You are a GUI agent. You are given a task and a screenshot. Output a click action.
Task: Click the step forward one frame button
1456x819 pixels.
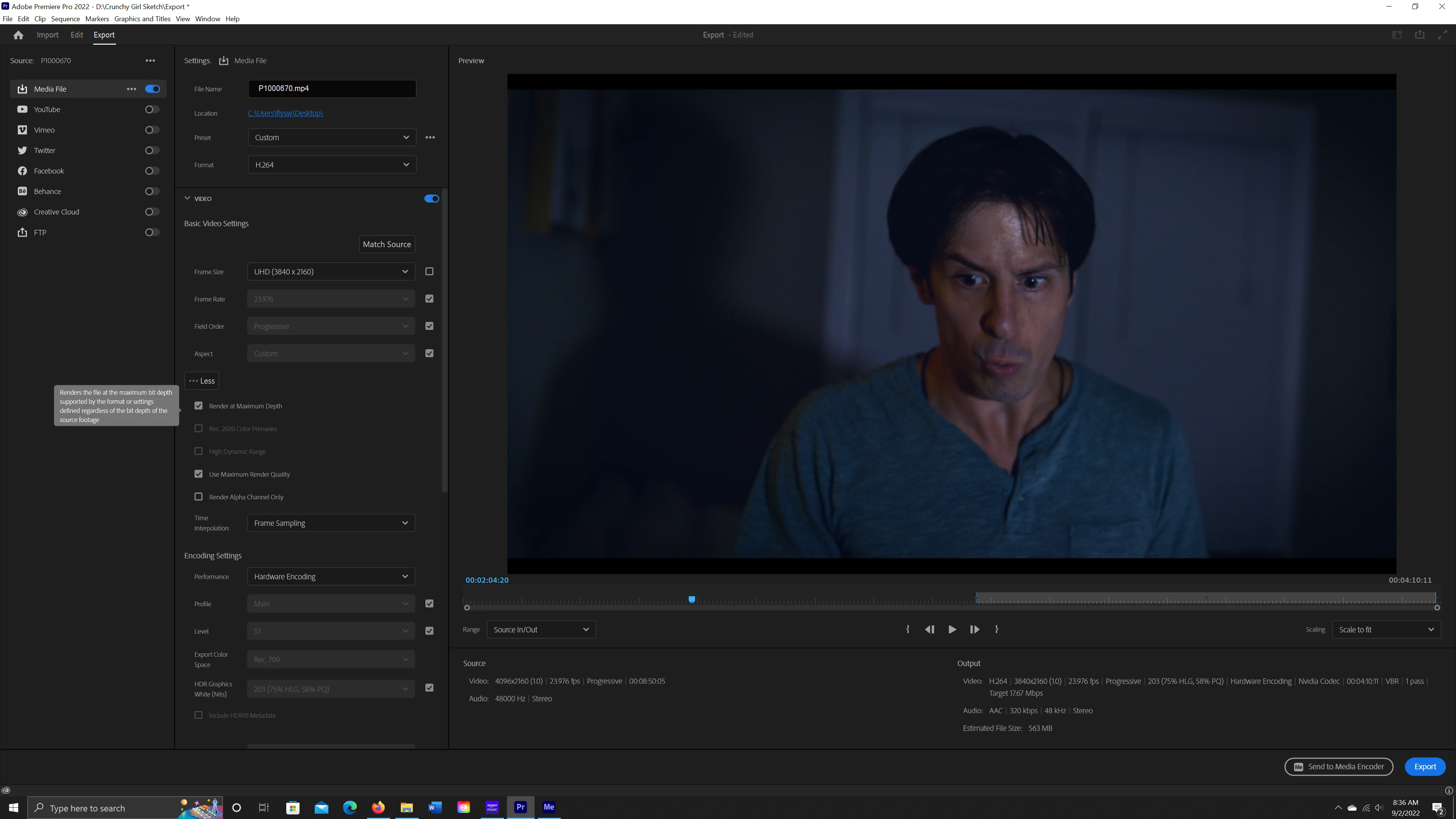[974, 629]
